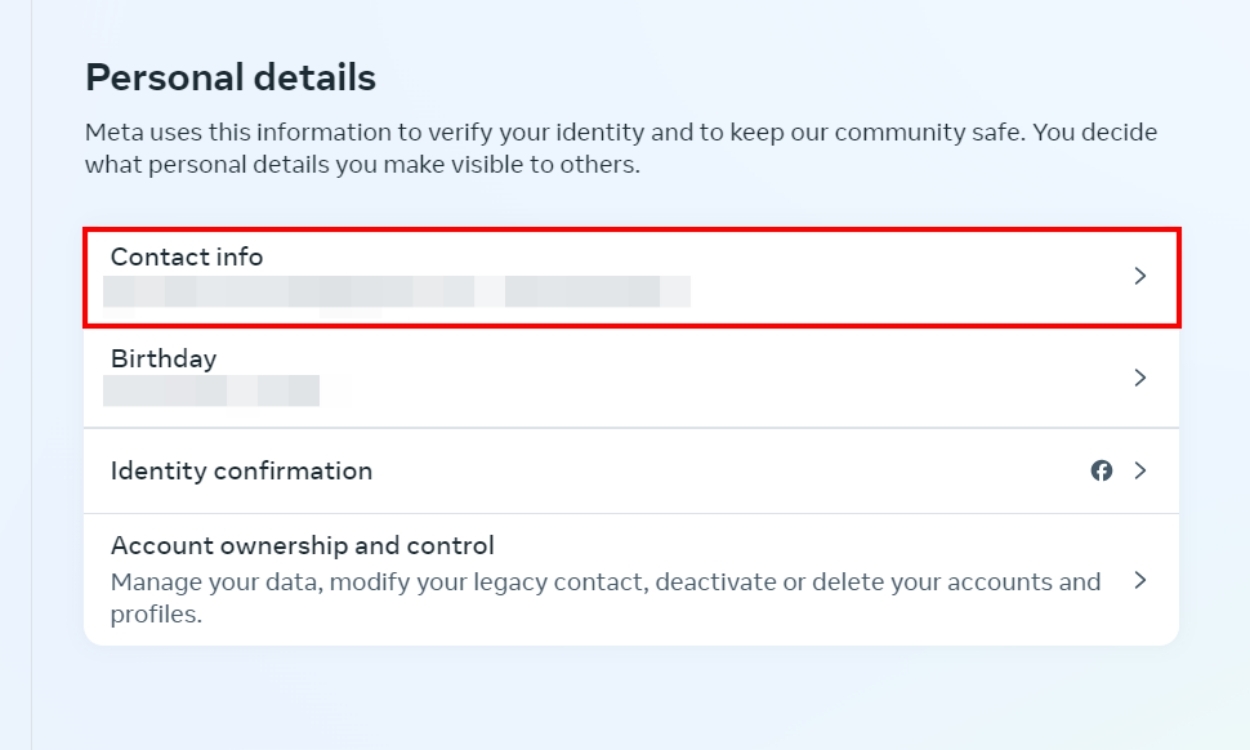The height and width of the screenshot is (750, 1250).
Task: Click the chevron next to Contact info
Action: pyautogui.click(x=1140, y=277)
